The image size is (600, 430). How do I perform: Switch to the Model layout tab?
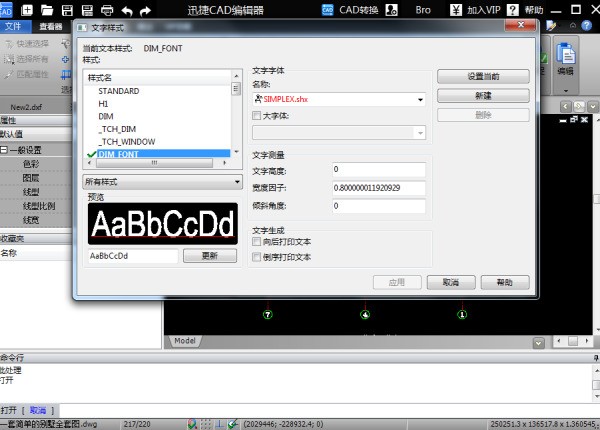point(185,340)
